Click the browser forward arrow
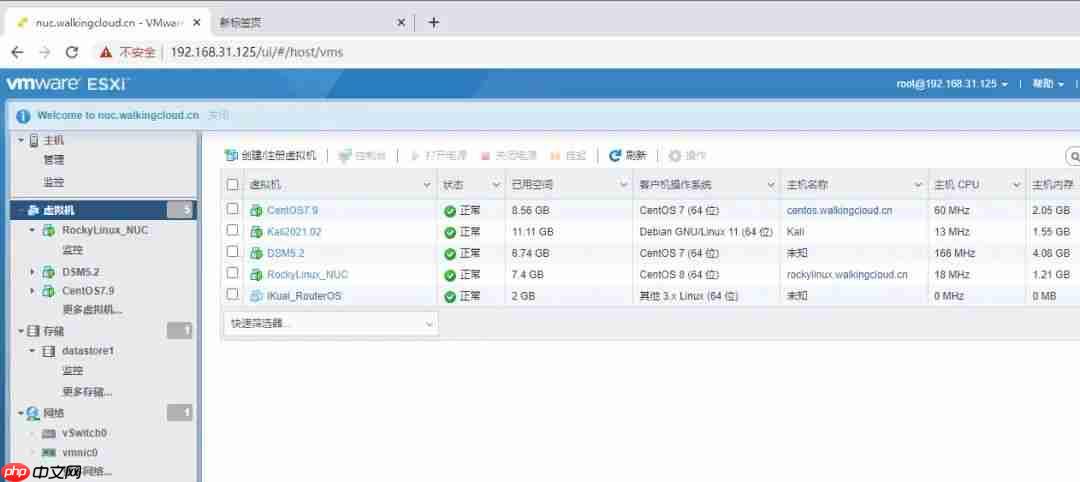The image size is (1080, 482). pyautogui.click(x=45, y=52)
